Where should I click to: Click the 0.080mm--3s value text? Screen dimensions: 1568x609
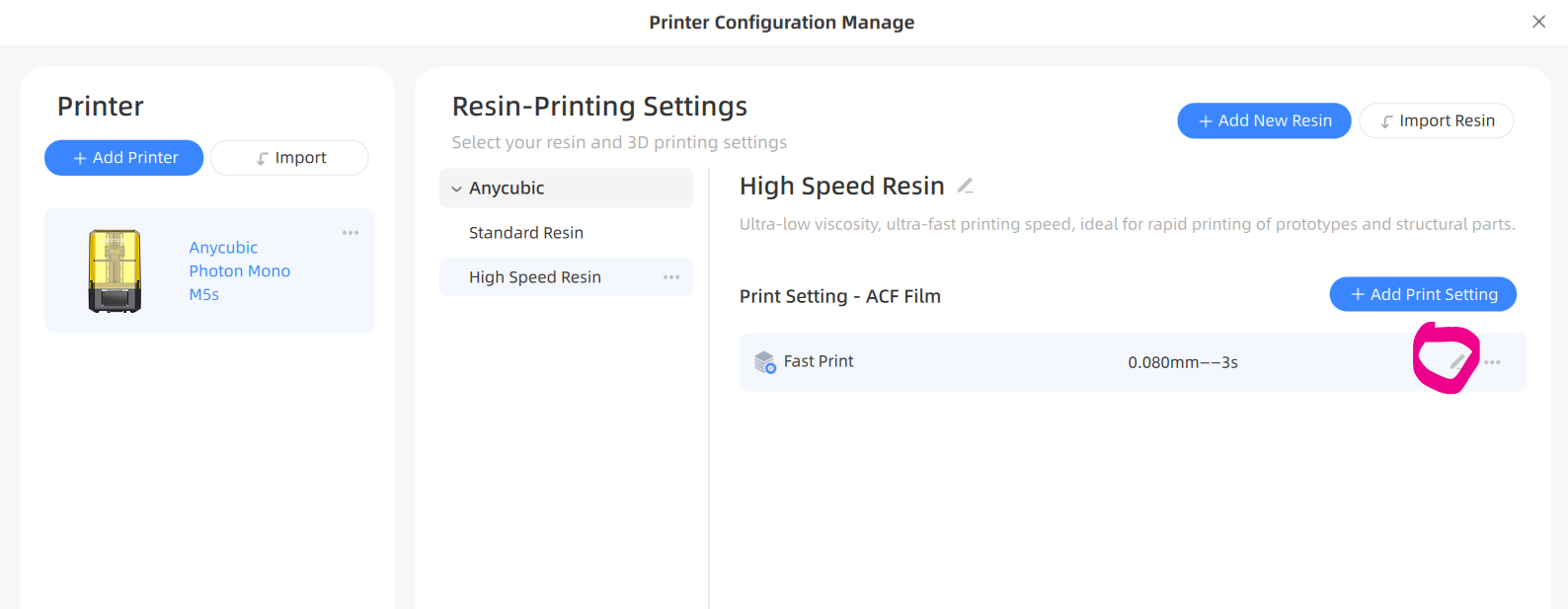(x=1183, y=362)
